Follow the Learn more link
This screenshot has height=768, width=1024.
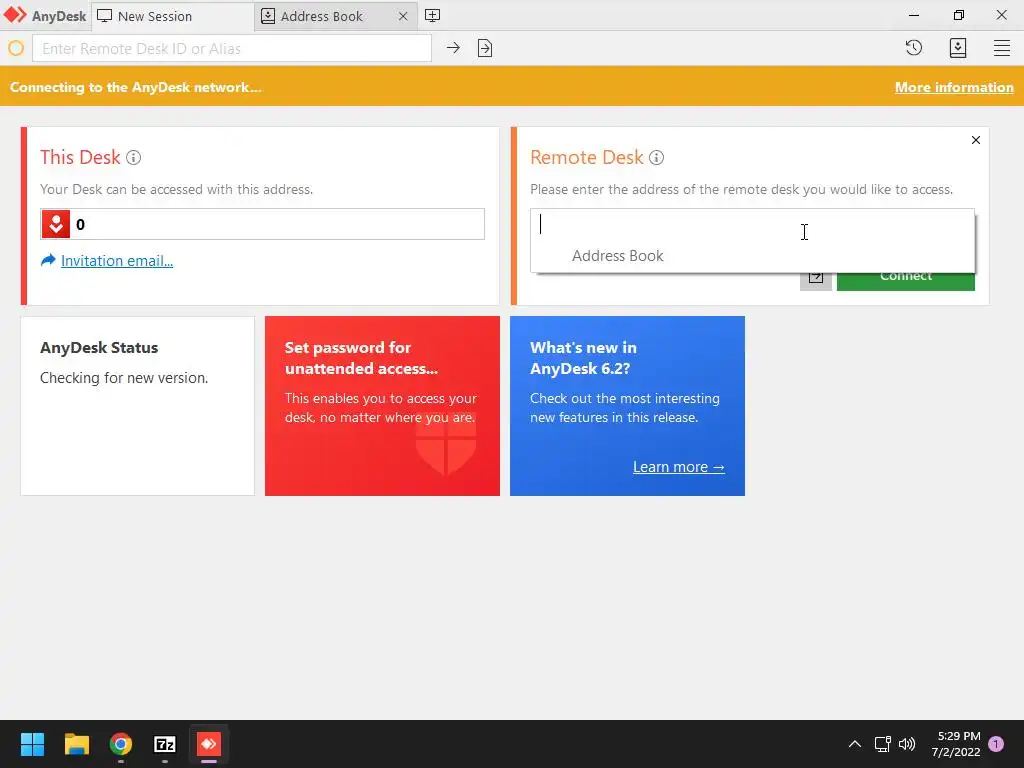click(679, 467)
